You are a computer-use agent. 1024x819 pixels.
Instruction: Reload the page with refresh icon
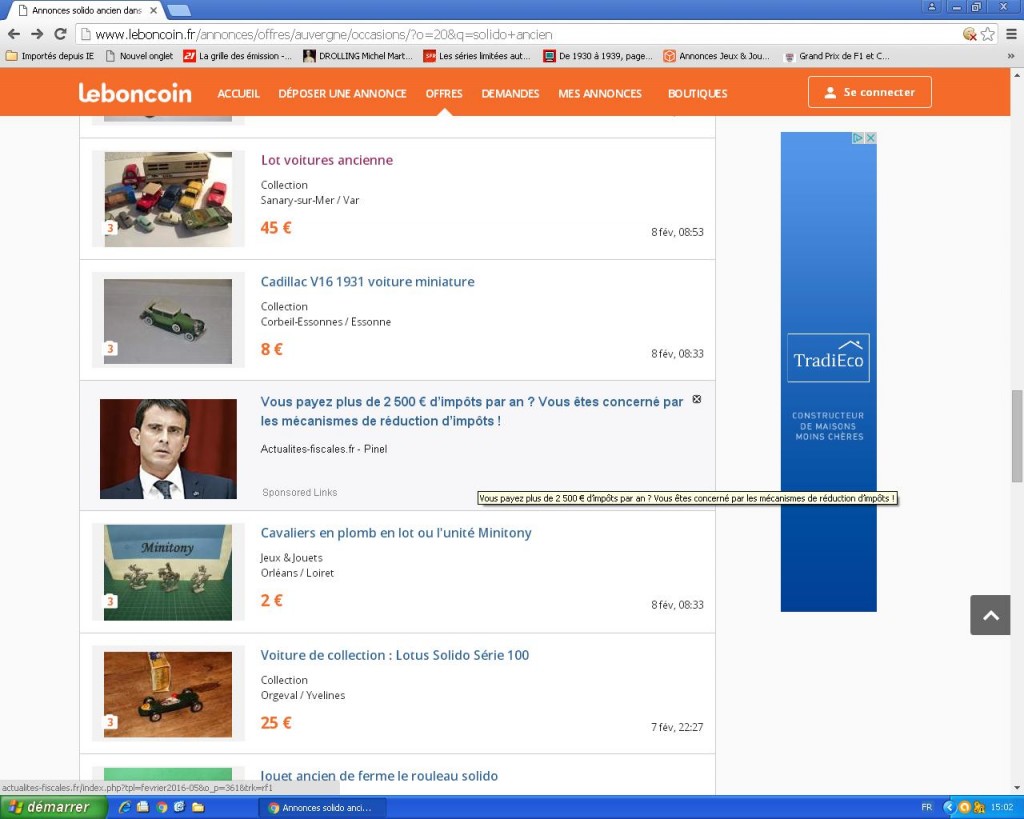point(60,34)
